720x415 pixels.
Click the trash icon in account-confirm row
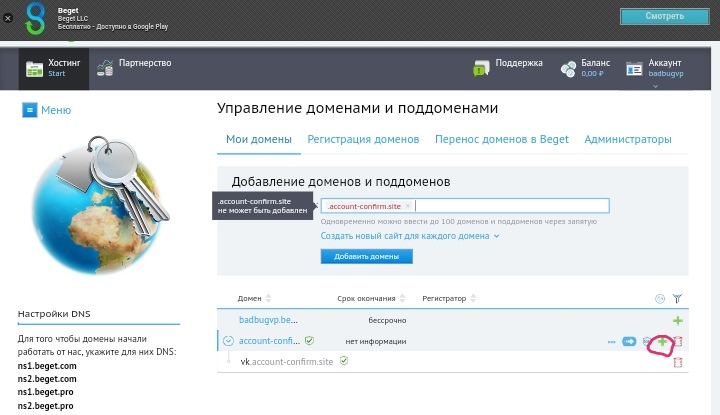(678, 342)
